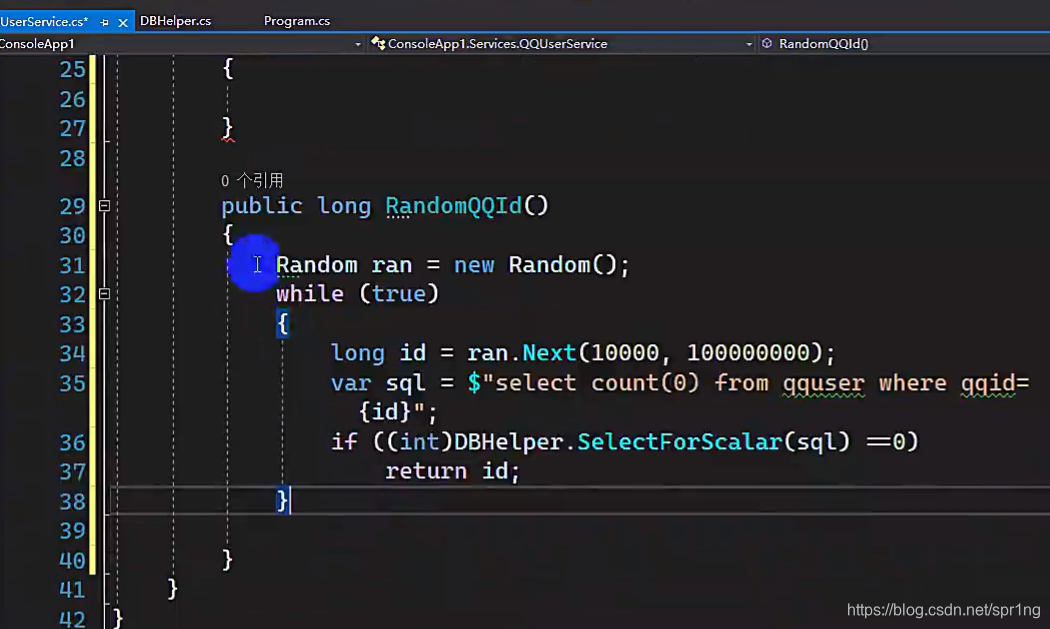Viewport: 1050px width, 629px height.
Task: Collapse the RandomQQId method at line 29
Action: click(x=104, y=206)
